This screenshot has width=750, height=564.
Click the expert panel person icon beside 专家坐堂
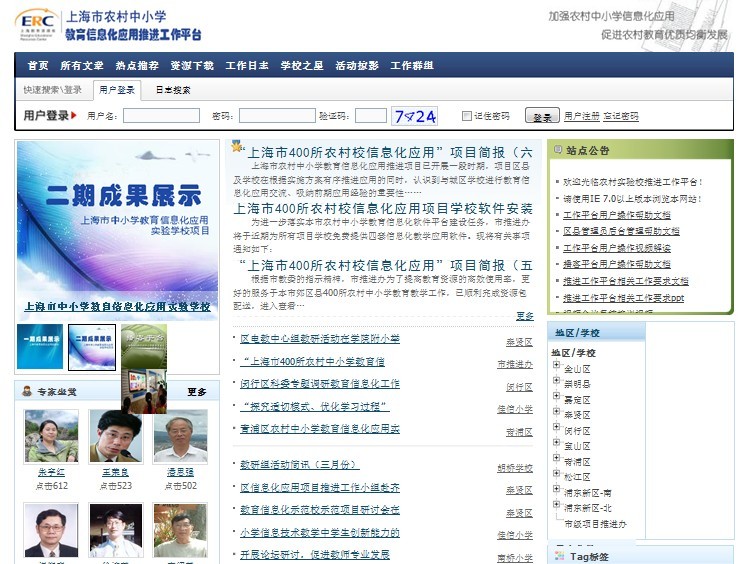(x=27, y=391)
